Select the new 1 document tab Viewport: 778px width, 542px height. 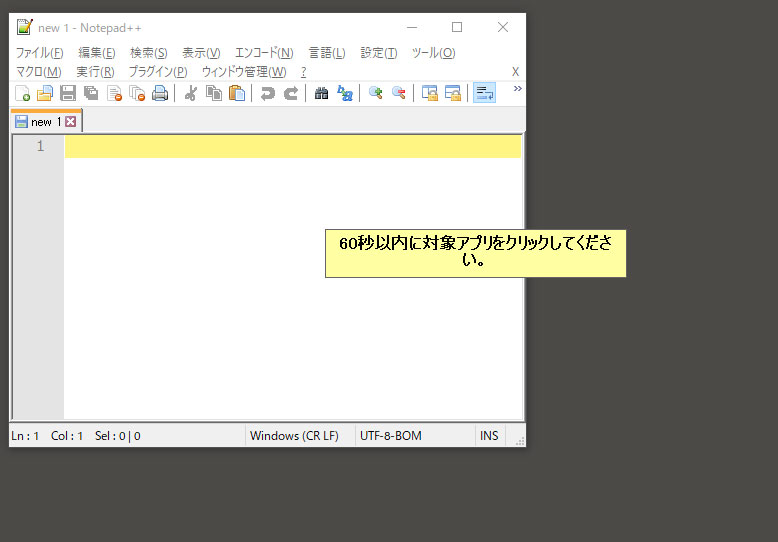coord(46,122)
